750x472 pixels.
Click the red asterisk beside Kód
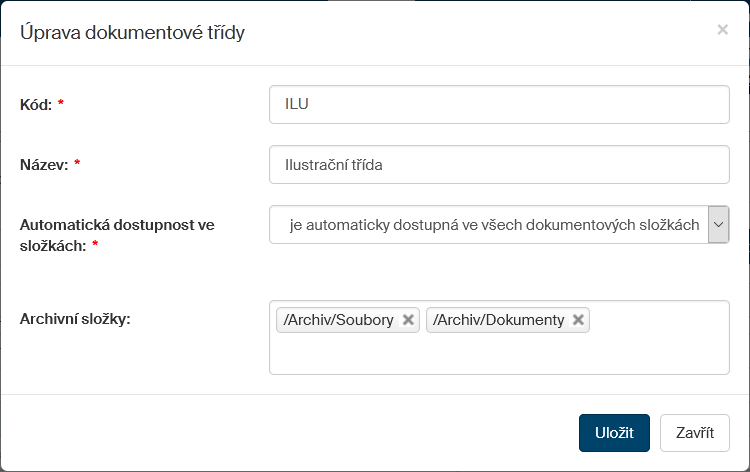(x=61, y=104)
